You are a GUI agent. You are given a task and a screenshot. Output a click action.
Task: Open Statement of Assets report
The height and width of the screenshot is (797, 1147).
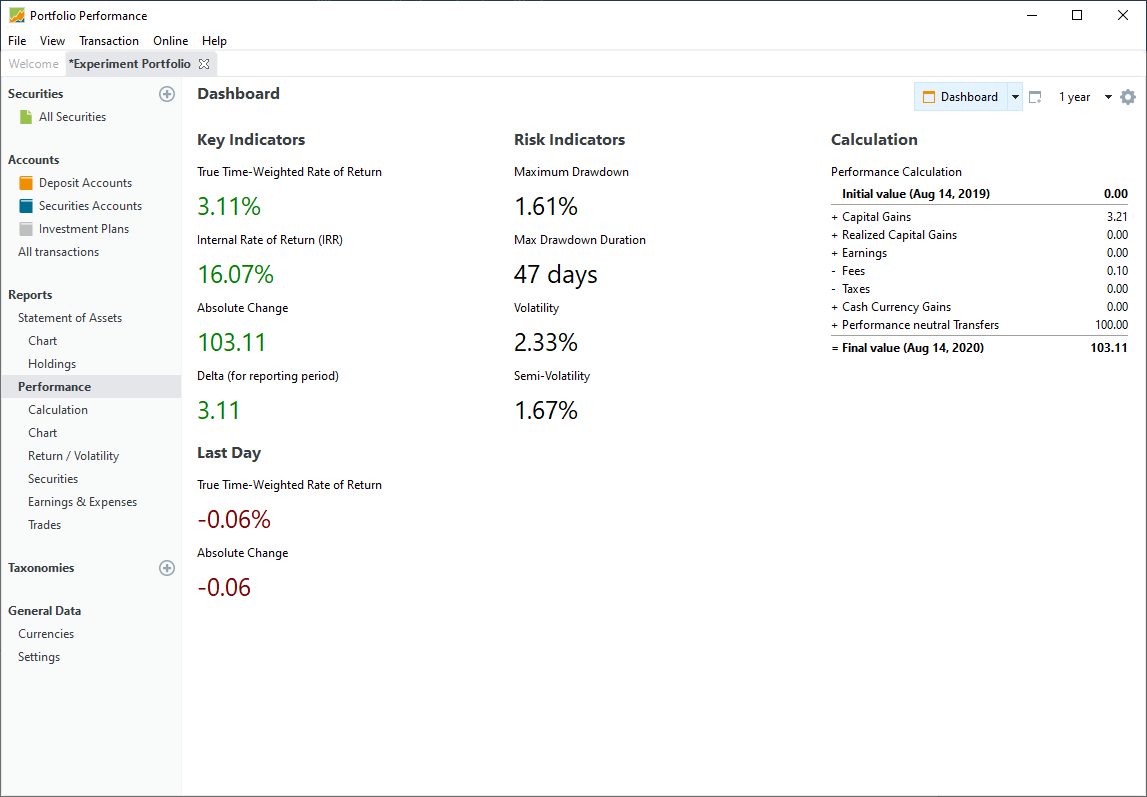[x=69, y=318]
